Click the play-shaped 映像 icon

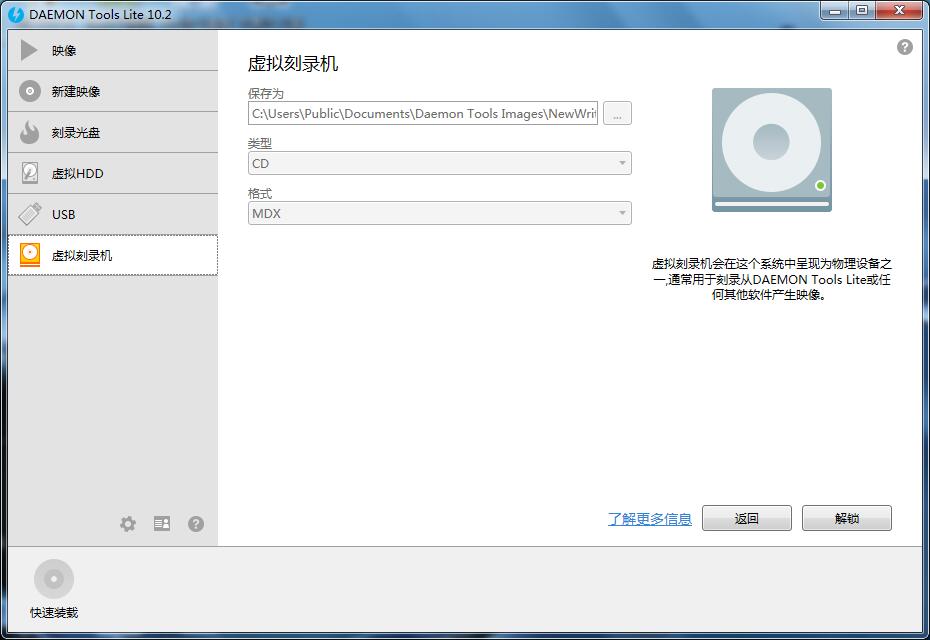[29, 50]
